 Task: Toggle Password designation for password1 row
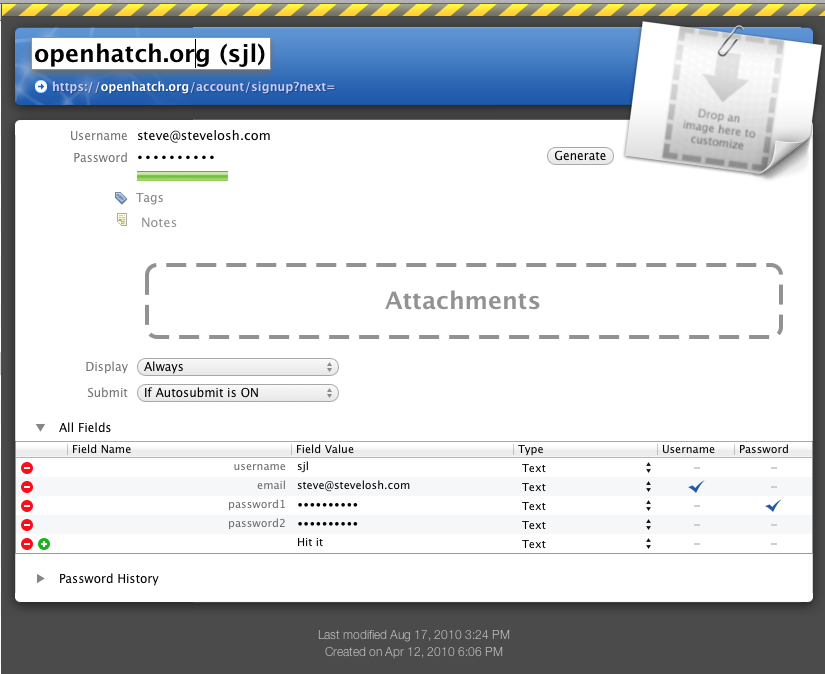tap(773, 506)
